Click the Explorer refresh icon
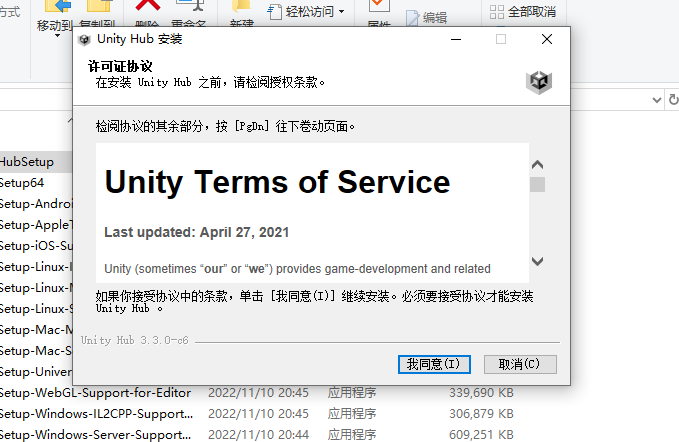The image size is (679, 442). (x=673, y=100)
